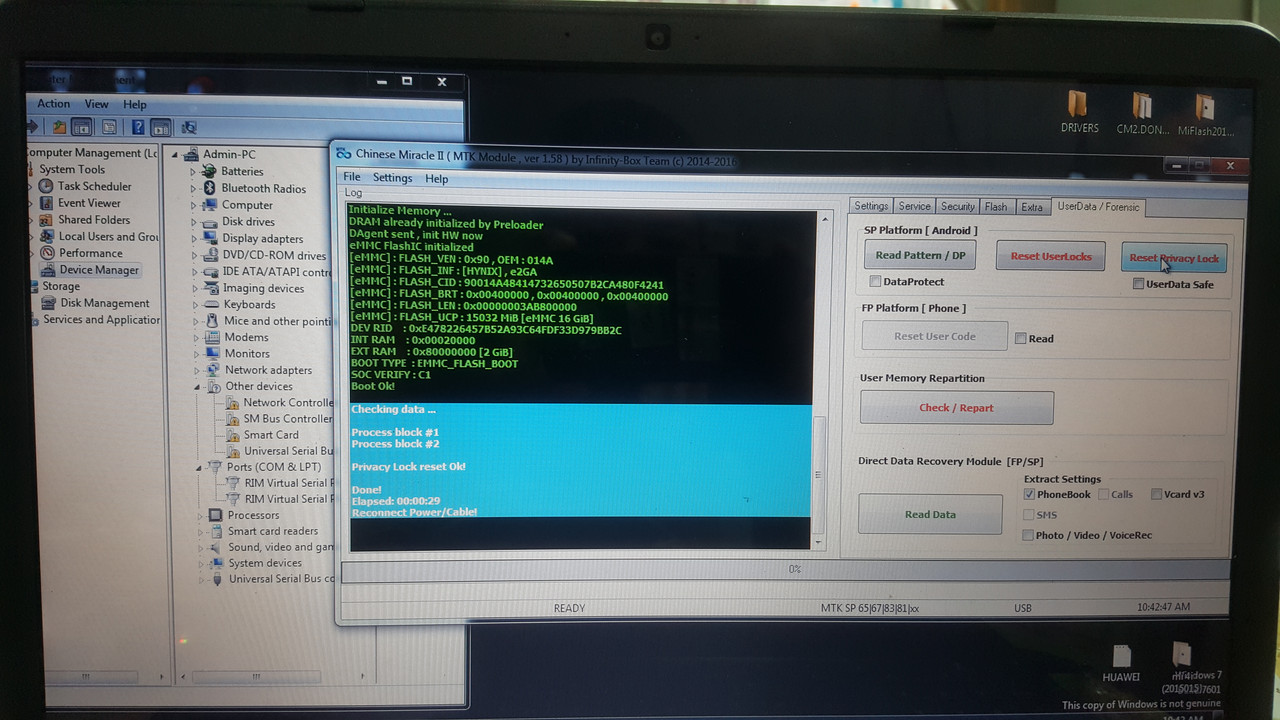
Task: Open the File menu in Chinese Miracle II
Action: (352, 177)
